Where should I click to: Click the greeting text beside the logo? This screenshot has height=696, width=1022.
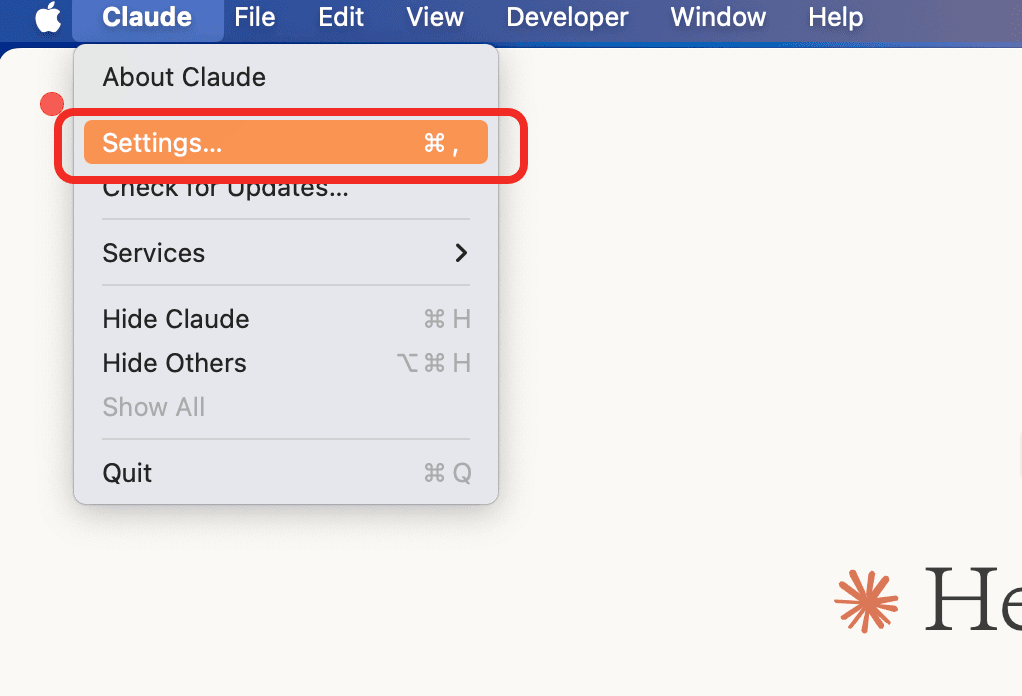[973, 598]
